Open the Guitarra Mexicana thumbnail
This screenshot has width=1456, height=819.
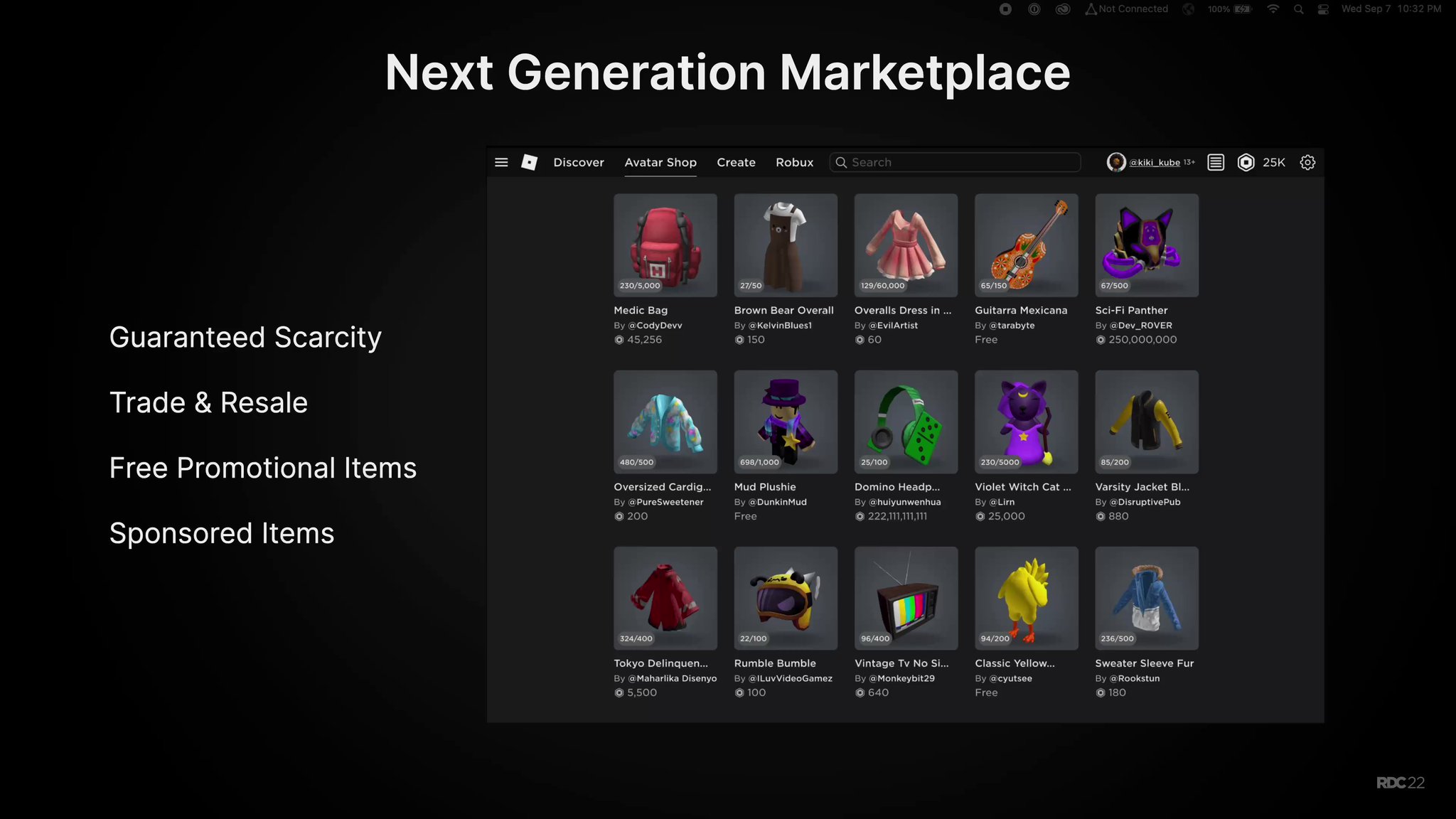1027,245
